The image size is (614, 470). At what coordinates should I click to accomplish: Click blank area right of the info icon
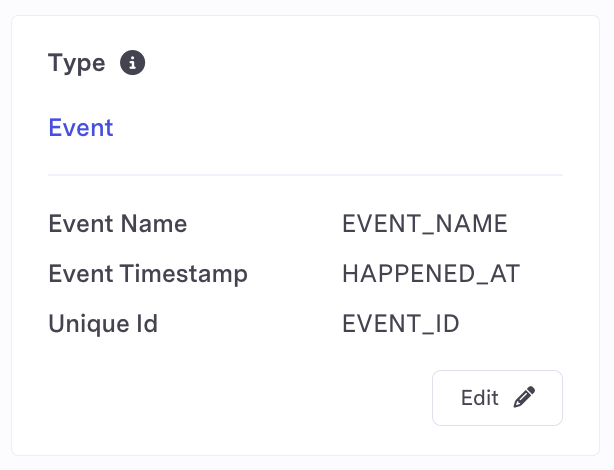(350, 63)
